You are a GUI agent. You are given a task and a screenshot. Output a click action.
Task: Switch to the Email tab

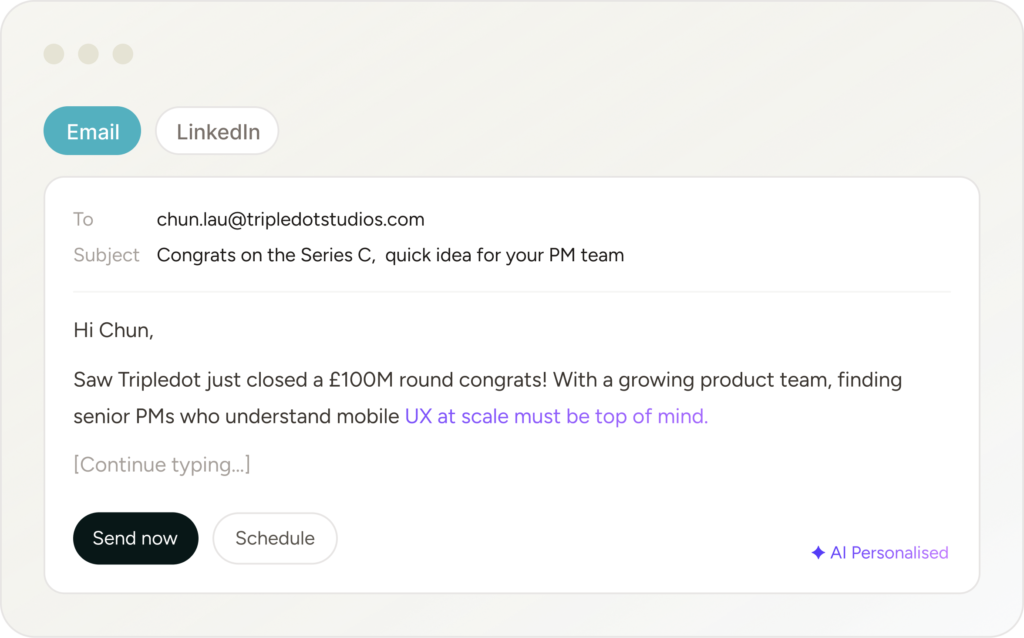pos(92,132)
